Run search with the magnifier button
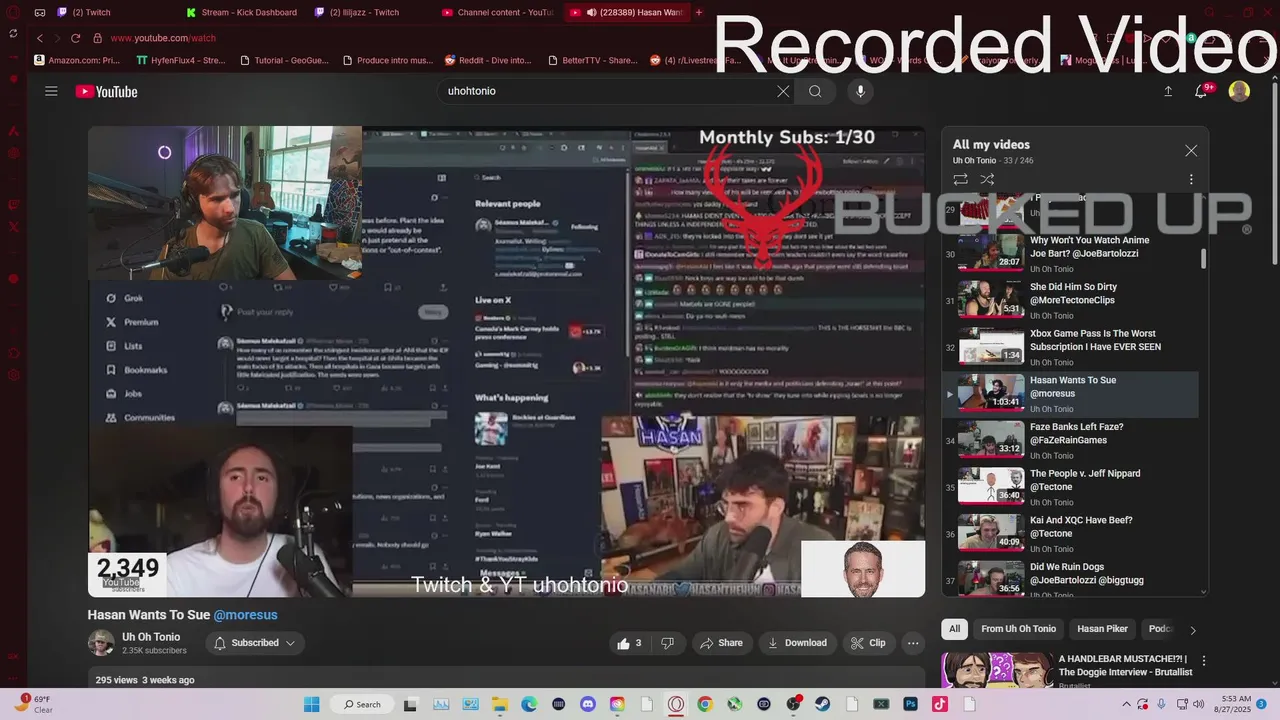This screenshot has width=1280, height=720. click(815, 91)
